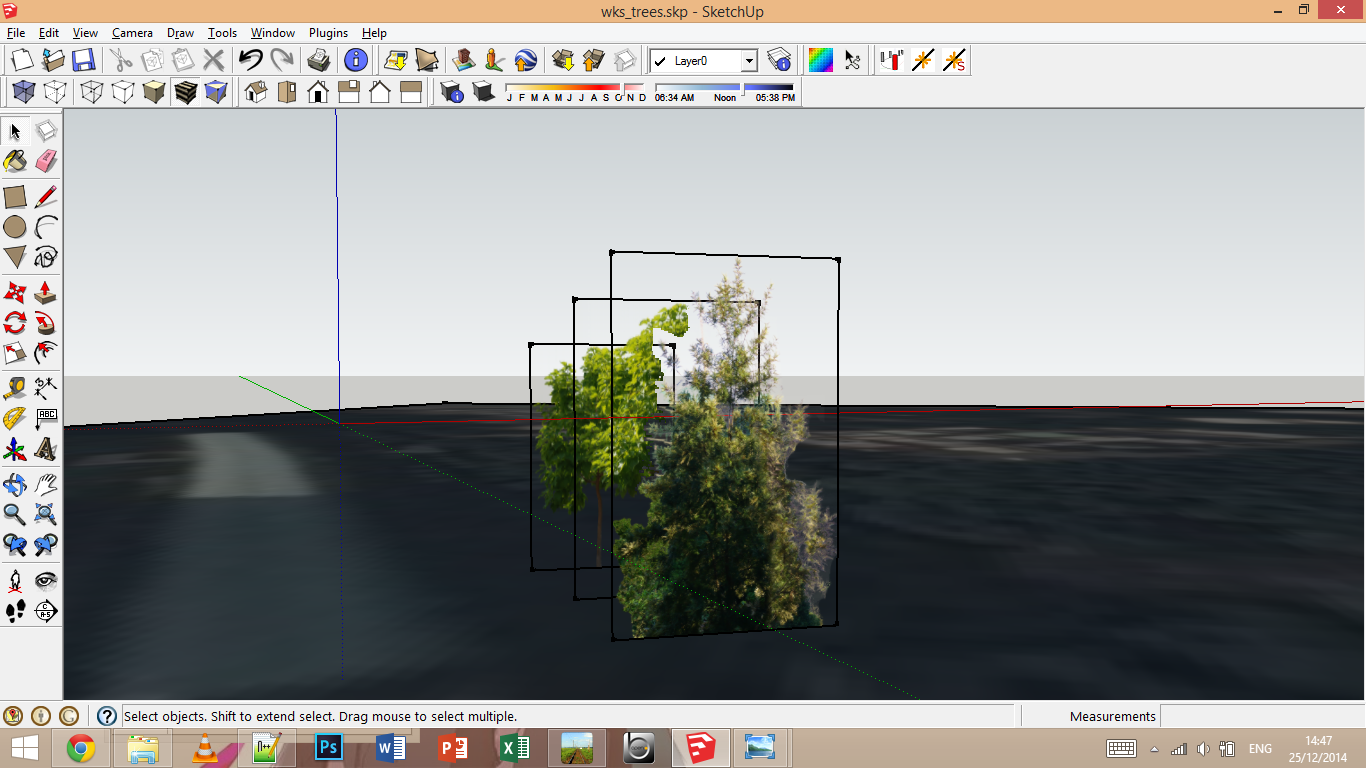Enable Shaded With Textures style
1366x768 pixels.
(x=185, y=93)
